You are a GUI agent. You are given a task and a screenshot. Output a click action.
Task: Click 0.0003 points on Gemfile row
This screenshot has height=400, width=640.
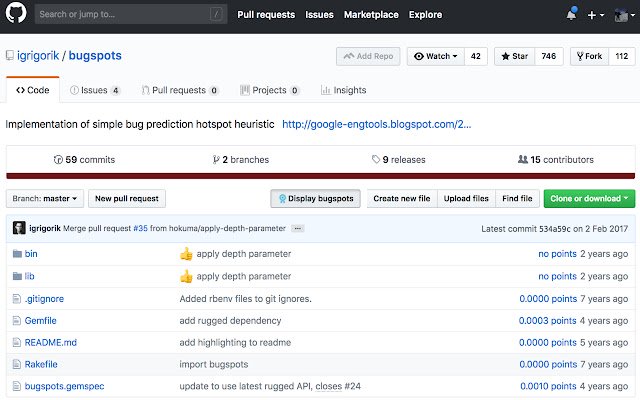(547, 320)
